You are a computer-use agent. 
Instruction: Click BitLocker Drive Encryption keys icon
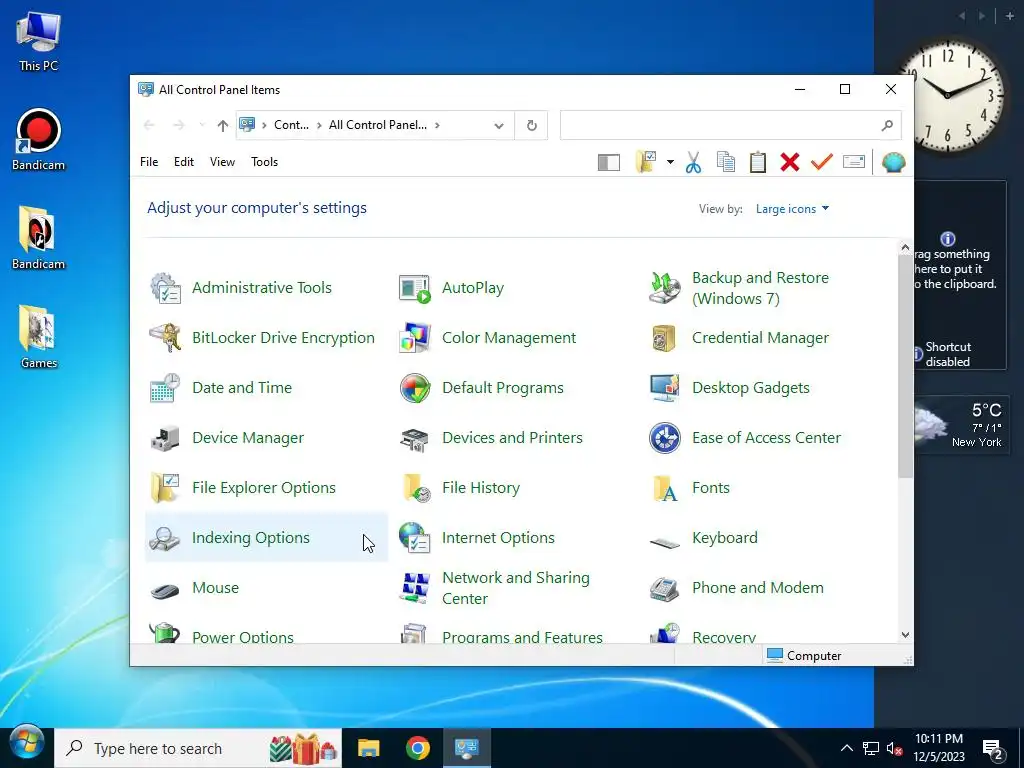(x=165, y=338)
